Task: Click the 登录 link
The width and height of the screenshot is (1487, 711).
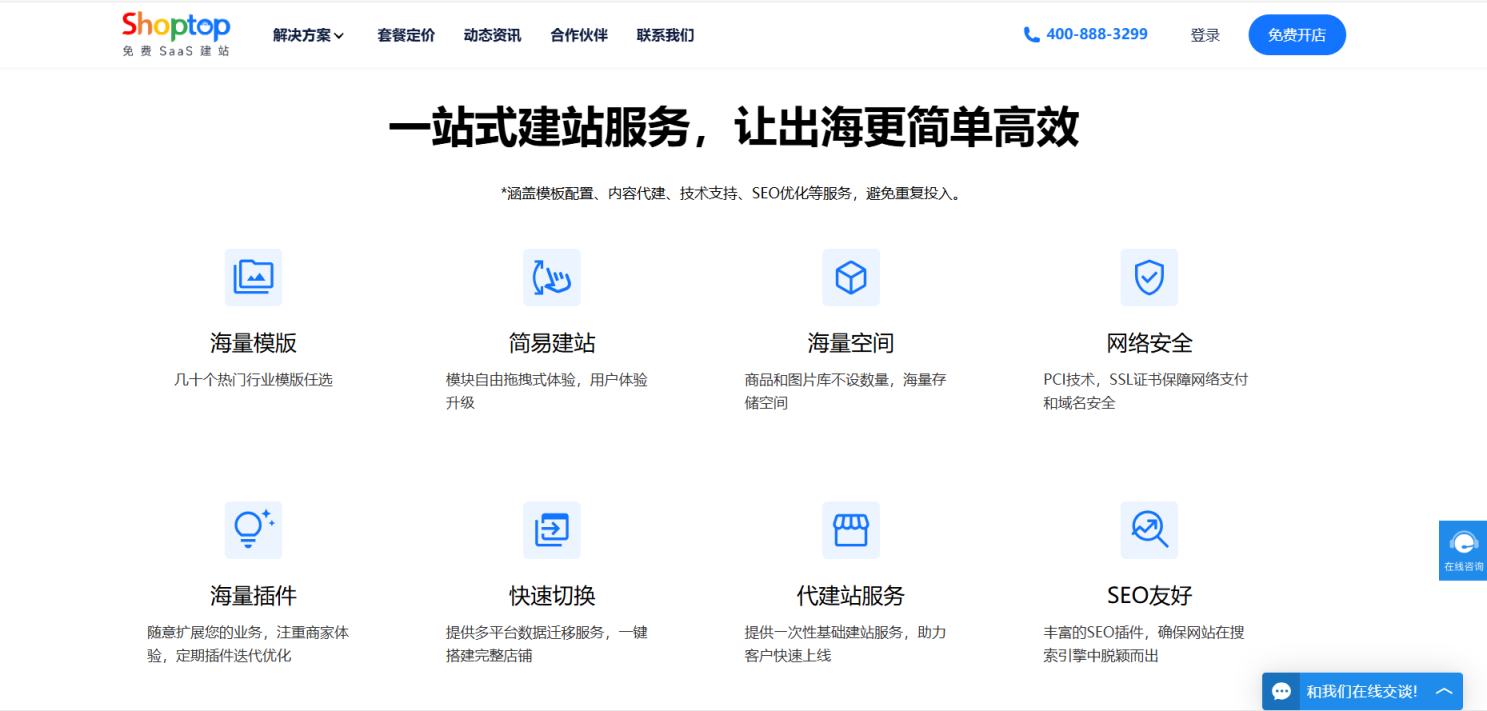Action: tap(1205, 35)
